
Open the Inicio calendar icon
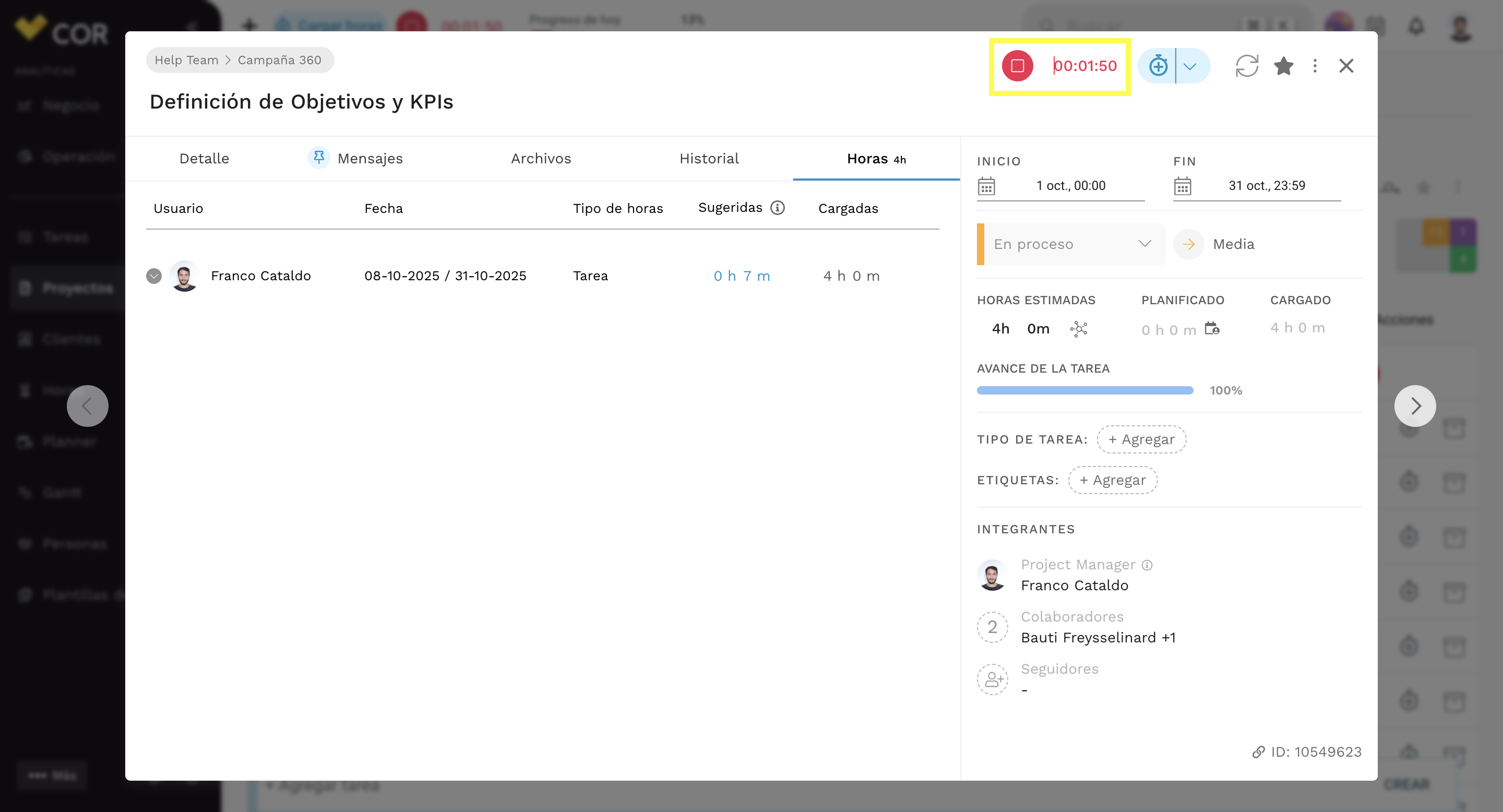point(986,186)
